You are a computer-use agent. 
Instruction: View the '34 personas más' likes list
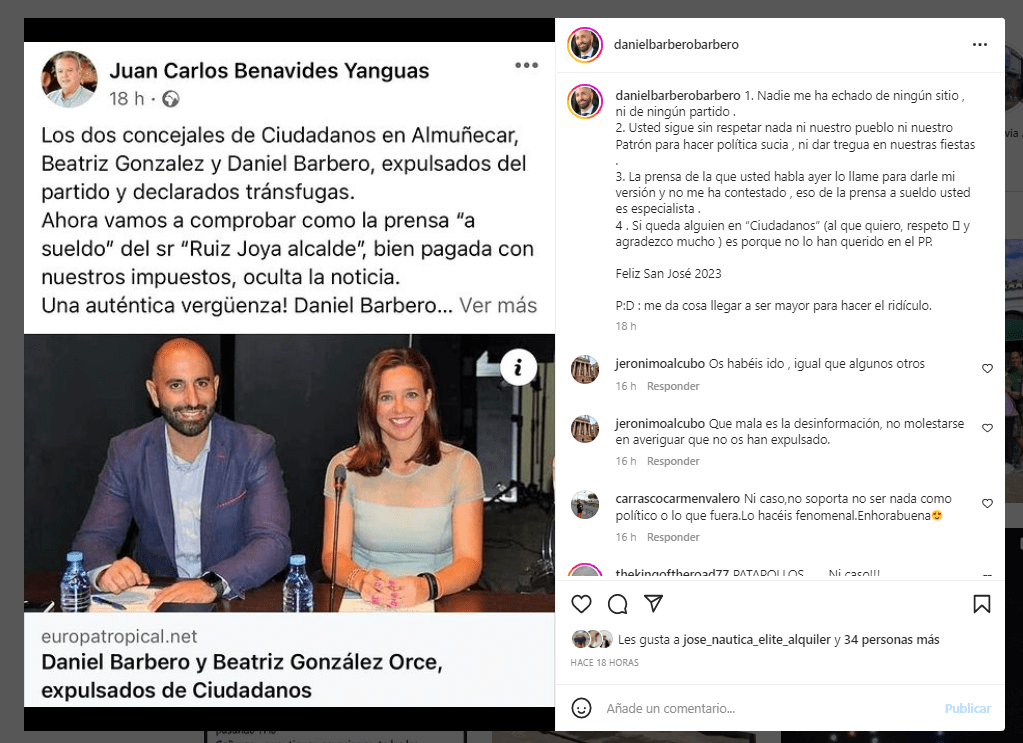[x=891, y=640]
